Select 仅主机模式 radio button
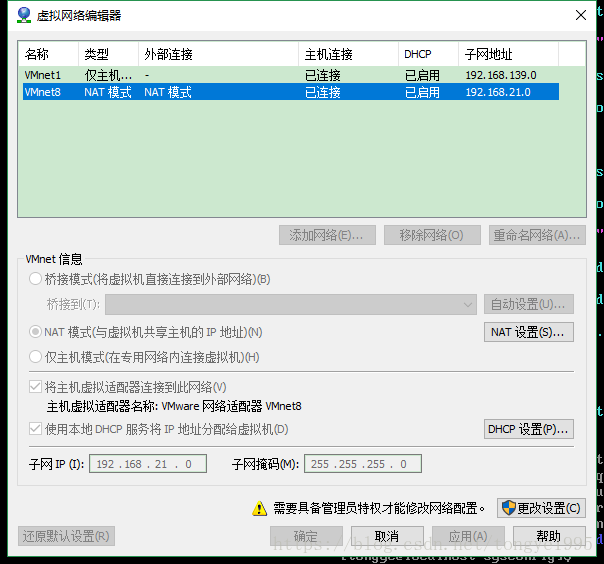The width and height of the screenshot is (604, 564). pyautogui.click(x=35, y=357)
